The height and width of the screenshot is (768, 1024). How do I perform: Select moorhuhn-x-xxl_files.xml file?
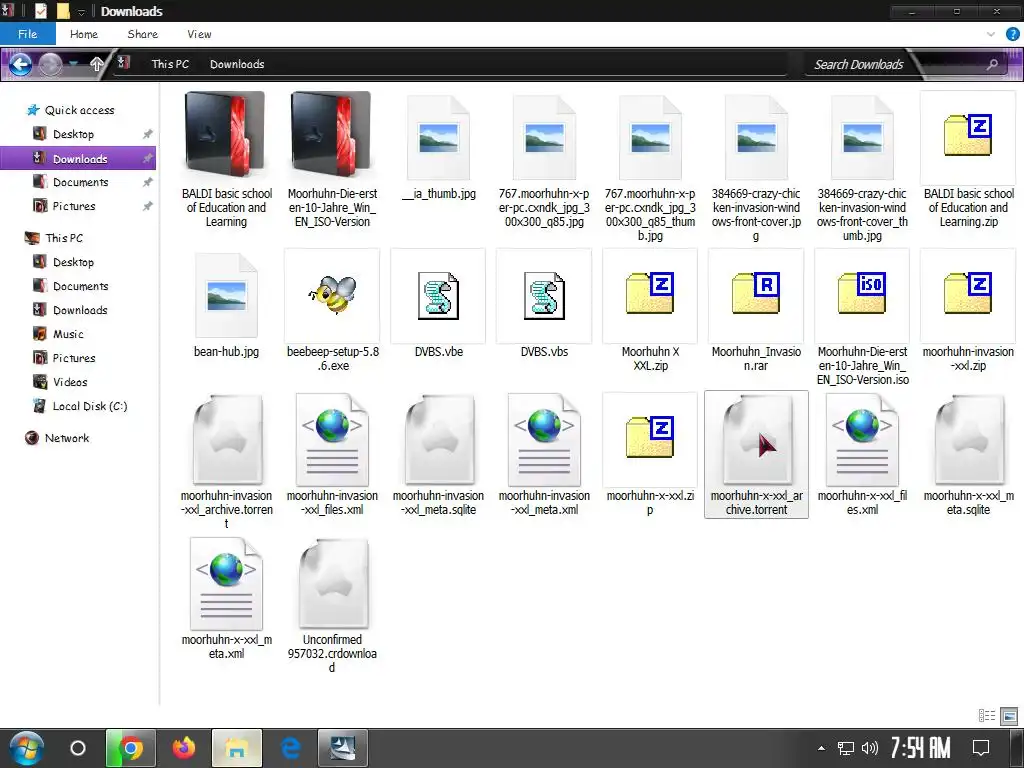coord(862,455)
